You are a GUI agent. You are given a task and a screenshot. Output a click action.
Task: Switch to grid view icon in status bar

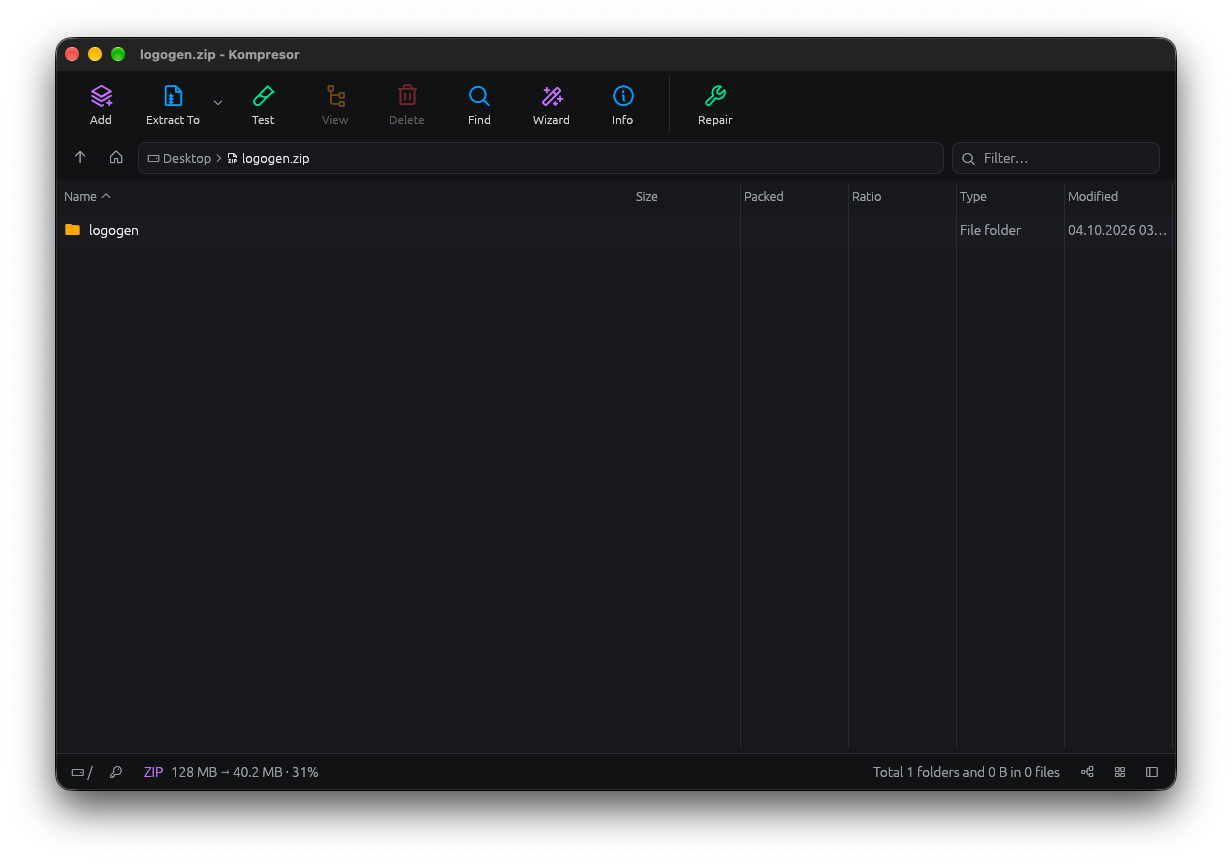point(1120,772)
